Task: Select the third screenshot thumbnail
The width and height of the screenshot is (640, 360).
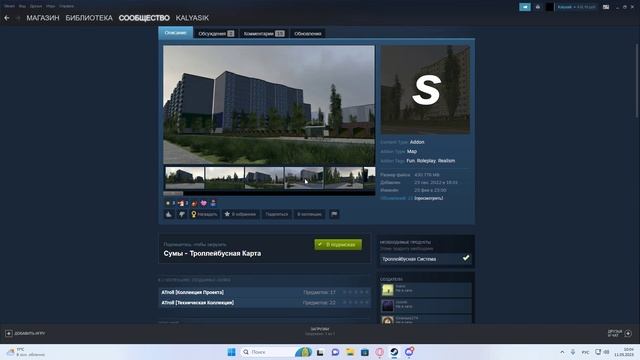Action: click(x=264, y=178)
